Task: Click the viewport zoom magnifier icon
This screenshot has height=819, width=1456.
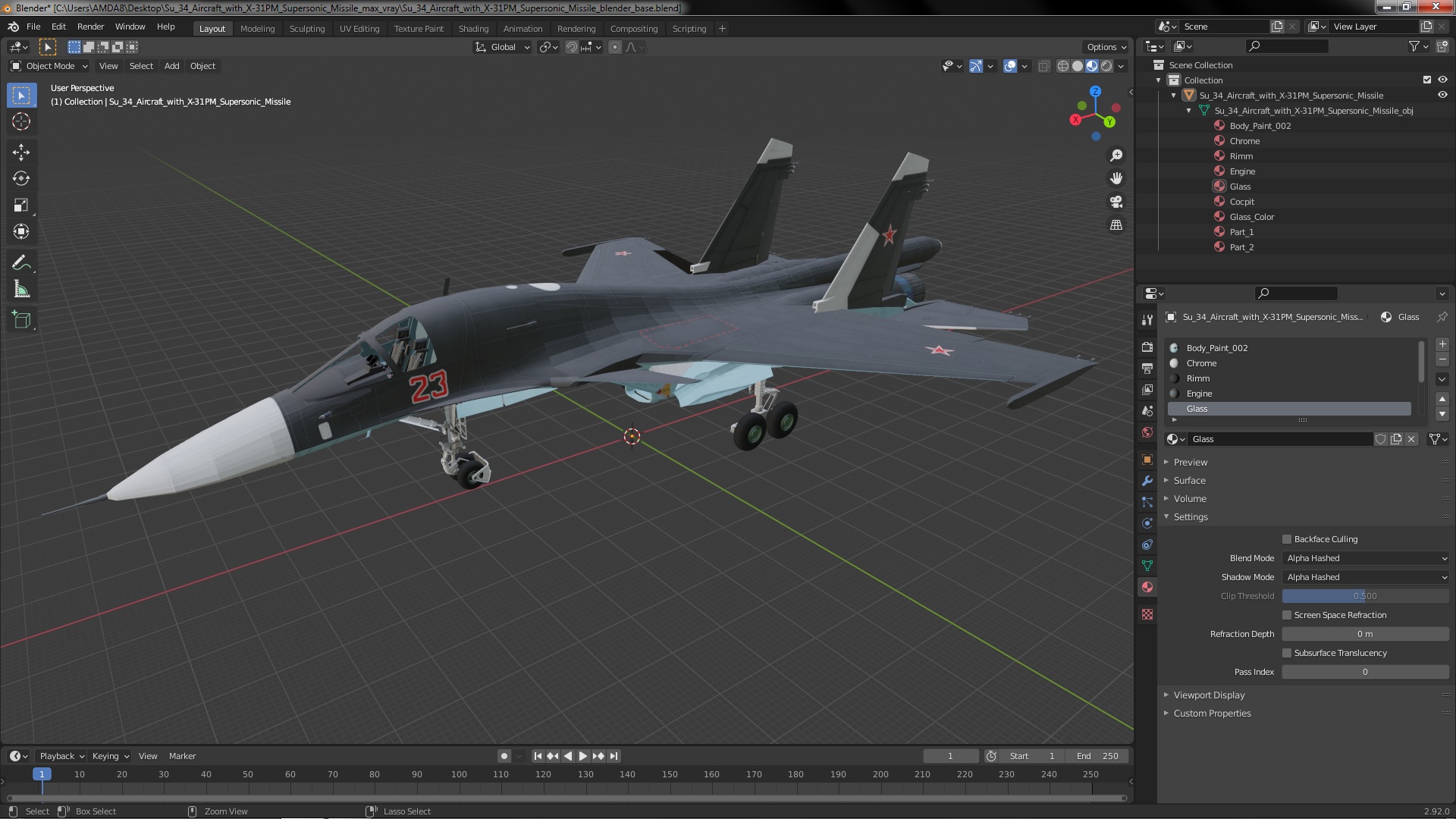Action: (x=1116, y=155)
